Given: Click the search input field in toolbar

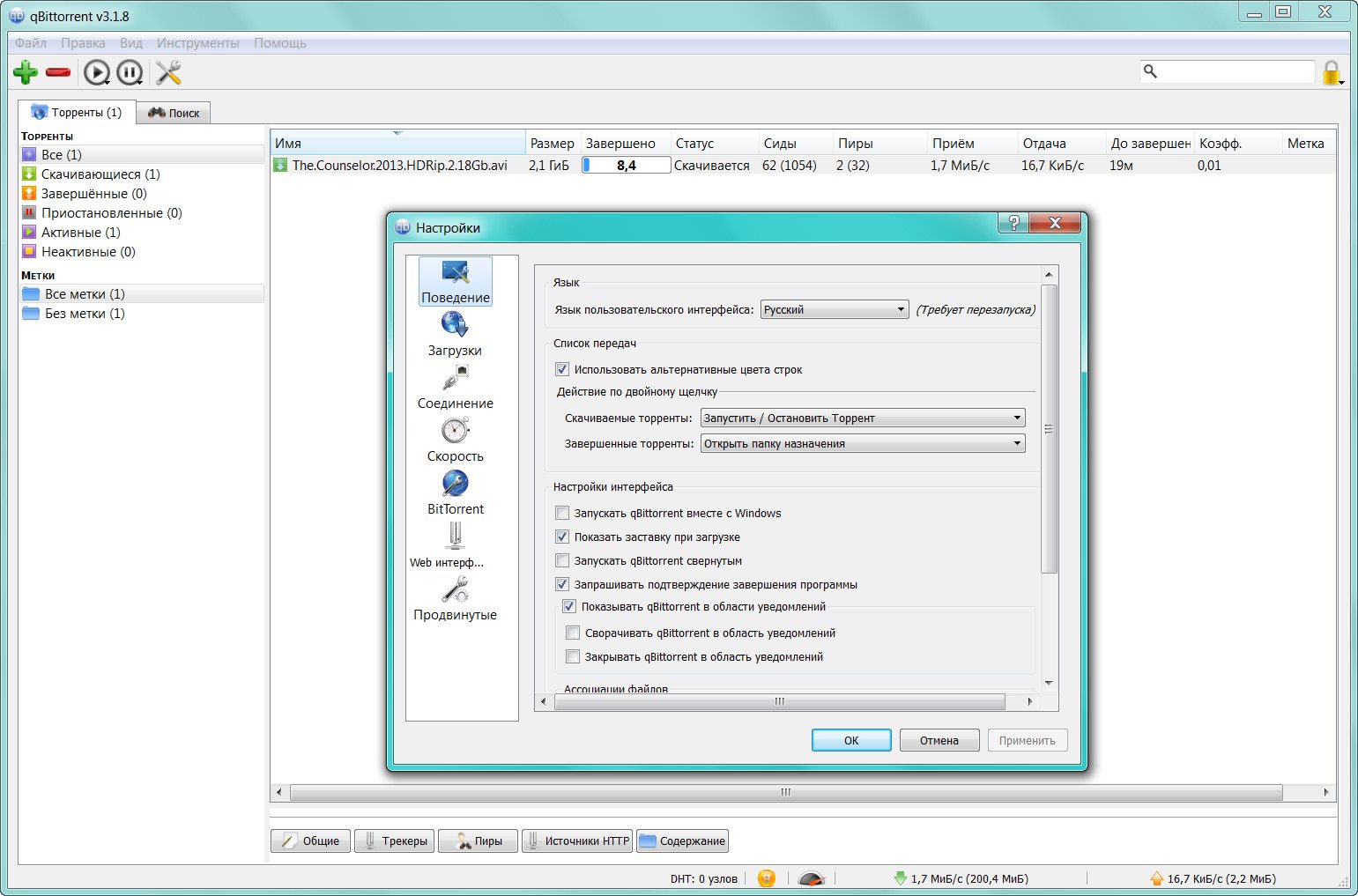Looking at the screenshot, I should [1228, 71].
